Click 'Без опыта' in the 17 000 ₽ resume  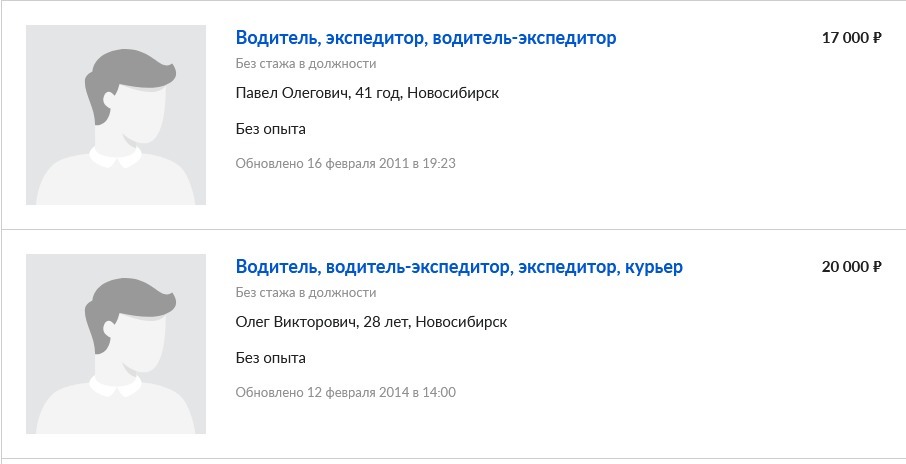pyautogui.click(x=270, y=129)
